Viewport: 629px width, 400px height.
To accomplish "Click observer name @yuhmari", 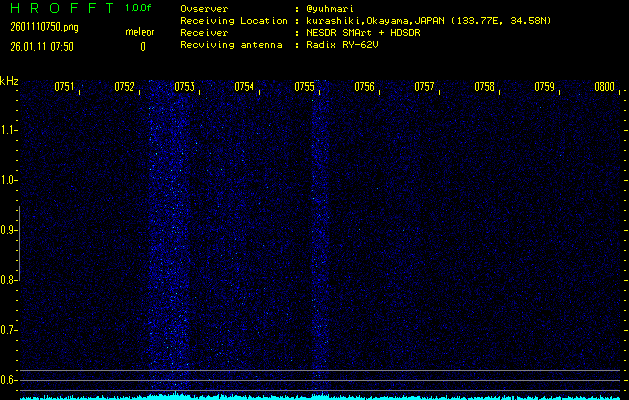I will pyautogui.click(x=329, y=8).
